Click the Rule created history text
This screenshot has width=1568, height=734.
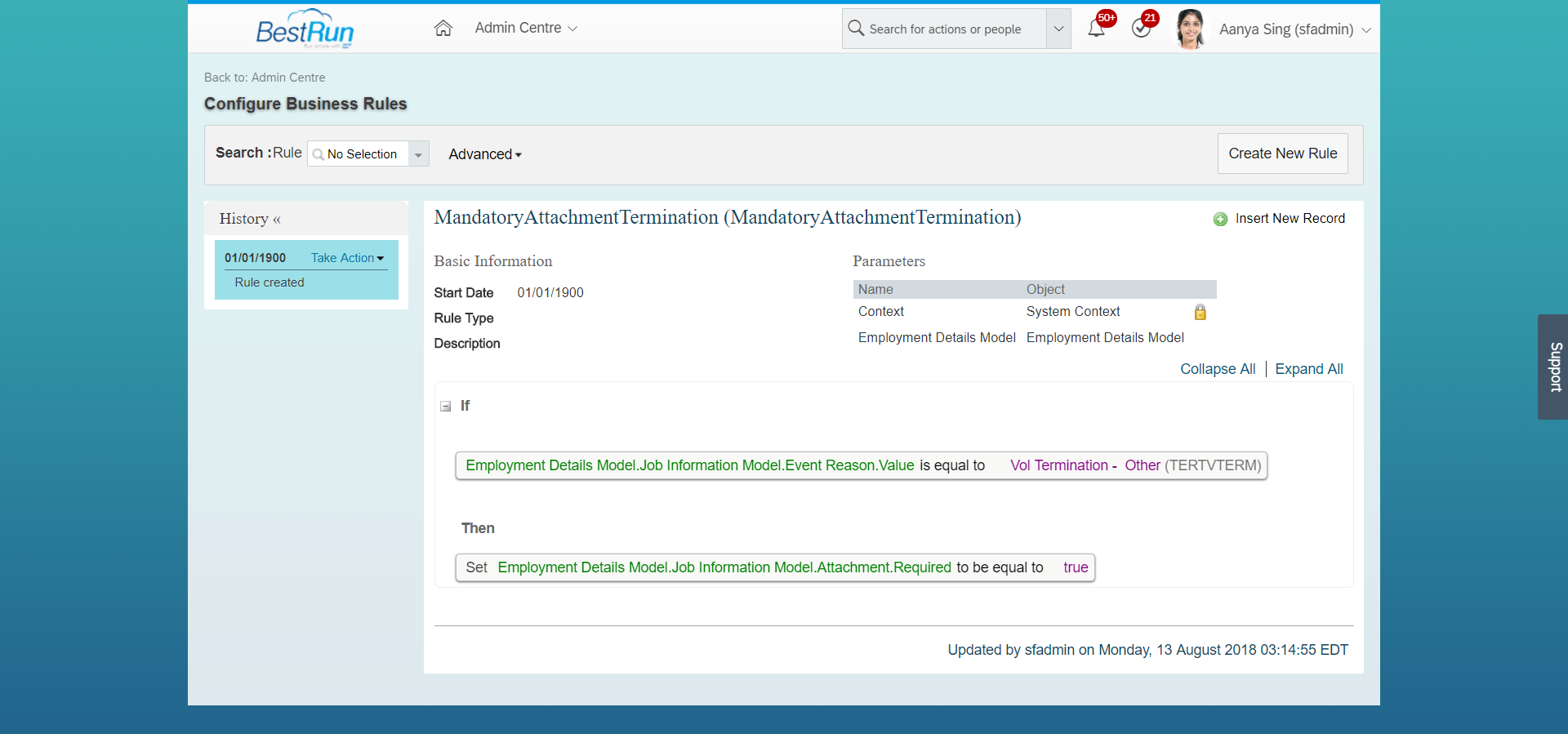(269, 282)
